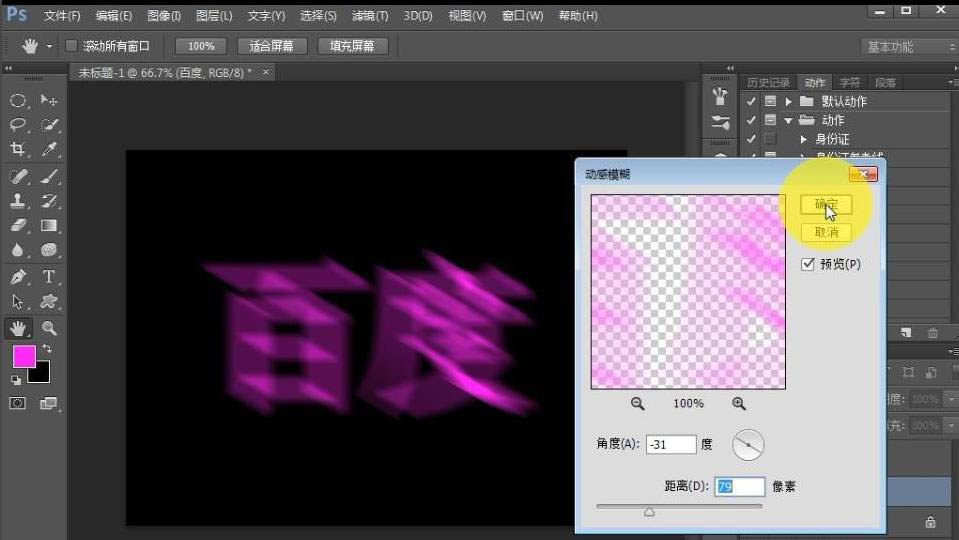Screen dimensions: 959x540
Task: Change screen mode
Action: [48, 403]
